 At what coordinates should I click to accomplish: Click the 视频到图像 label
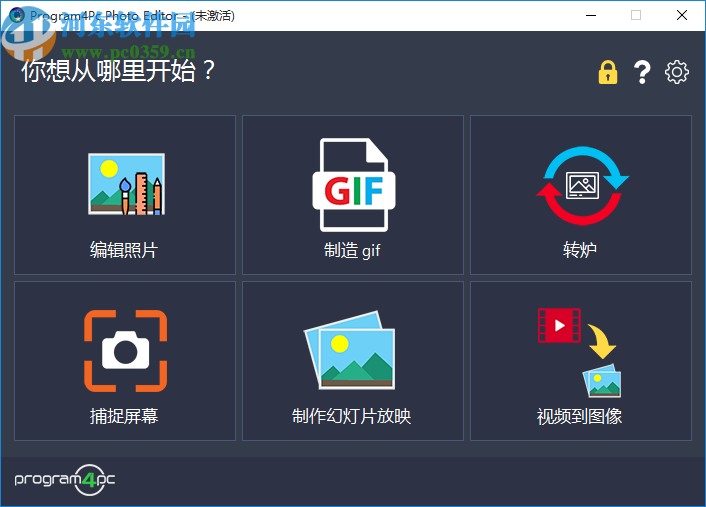point(579,416)
